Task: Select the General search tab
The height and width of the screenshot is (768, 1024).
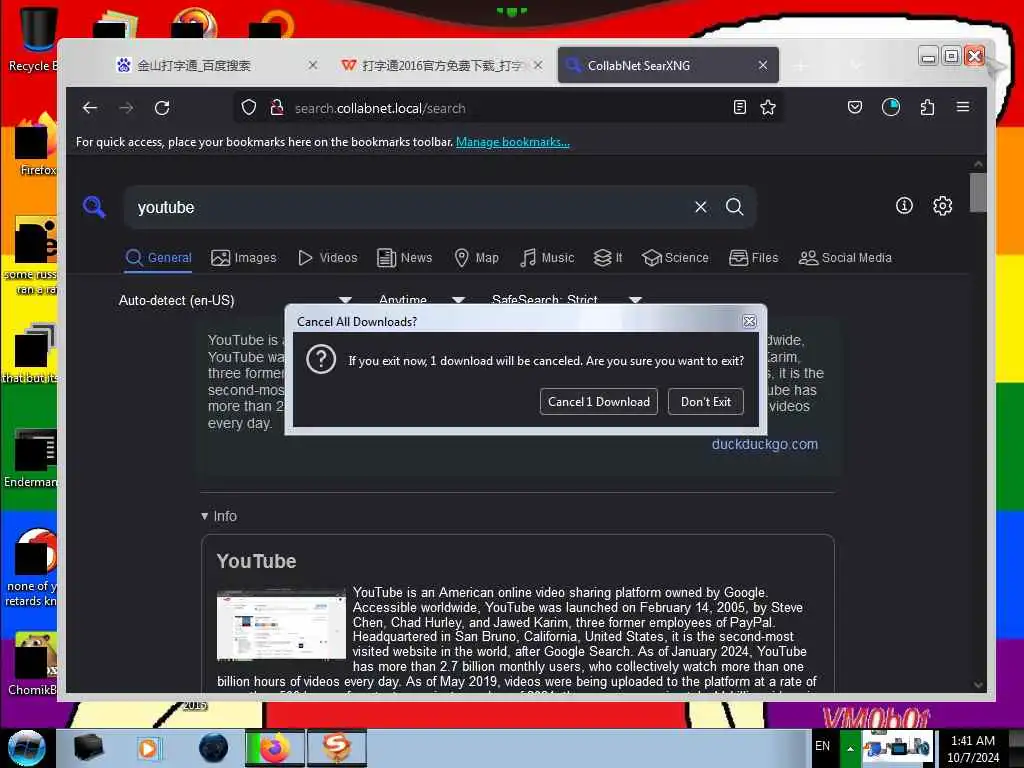Action: [x=159, y=257]
